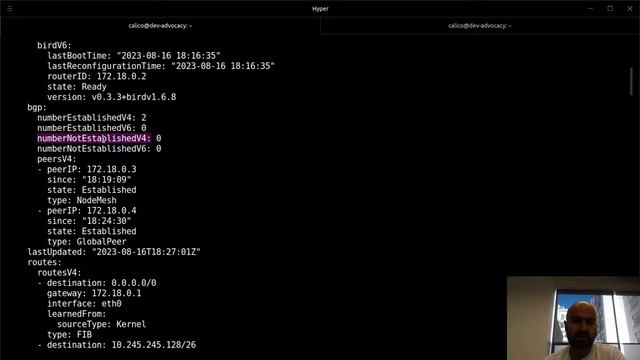The image size is (640, 360).
Task: Close the Hyper window
Action: [630, 9]
